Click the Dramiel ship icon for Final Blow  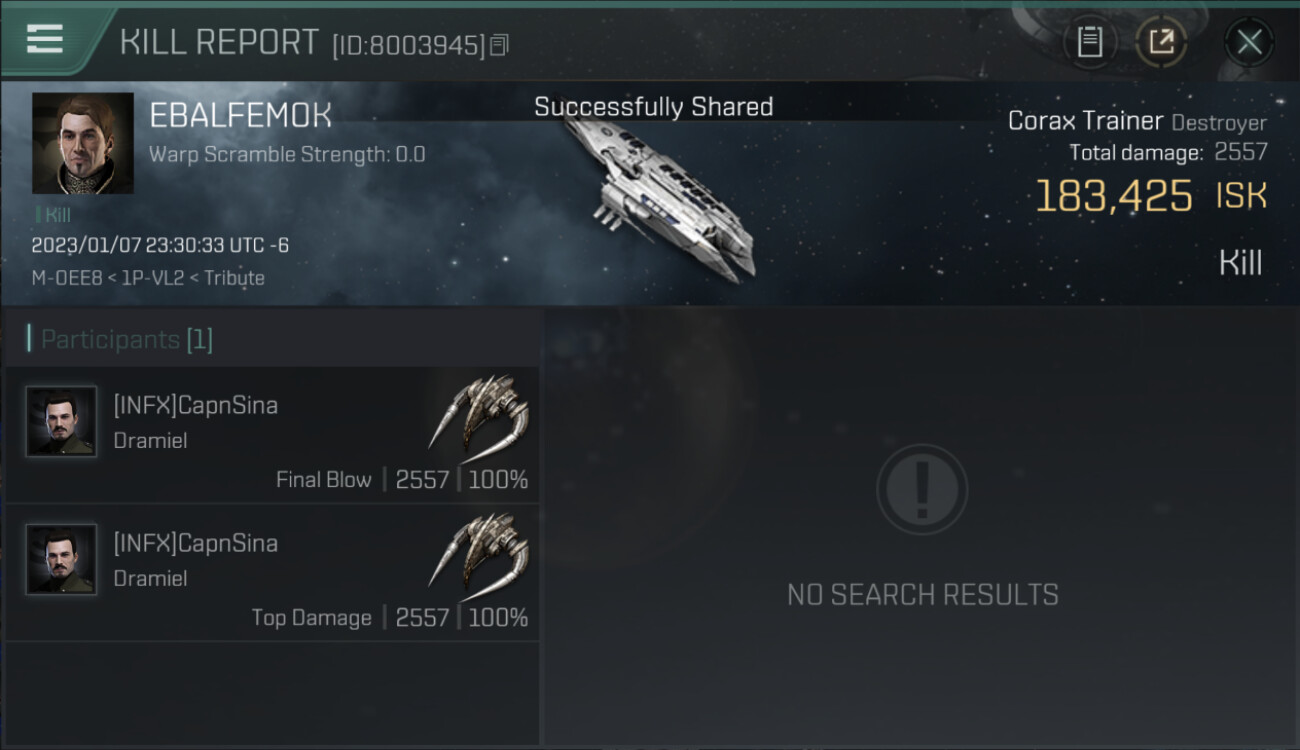tap(479, 412)
